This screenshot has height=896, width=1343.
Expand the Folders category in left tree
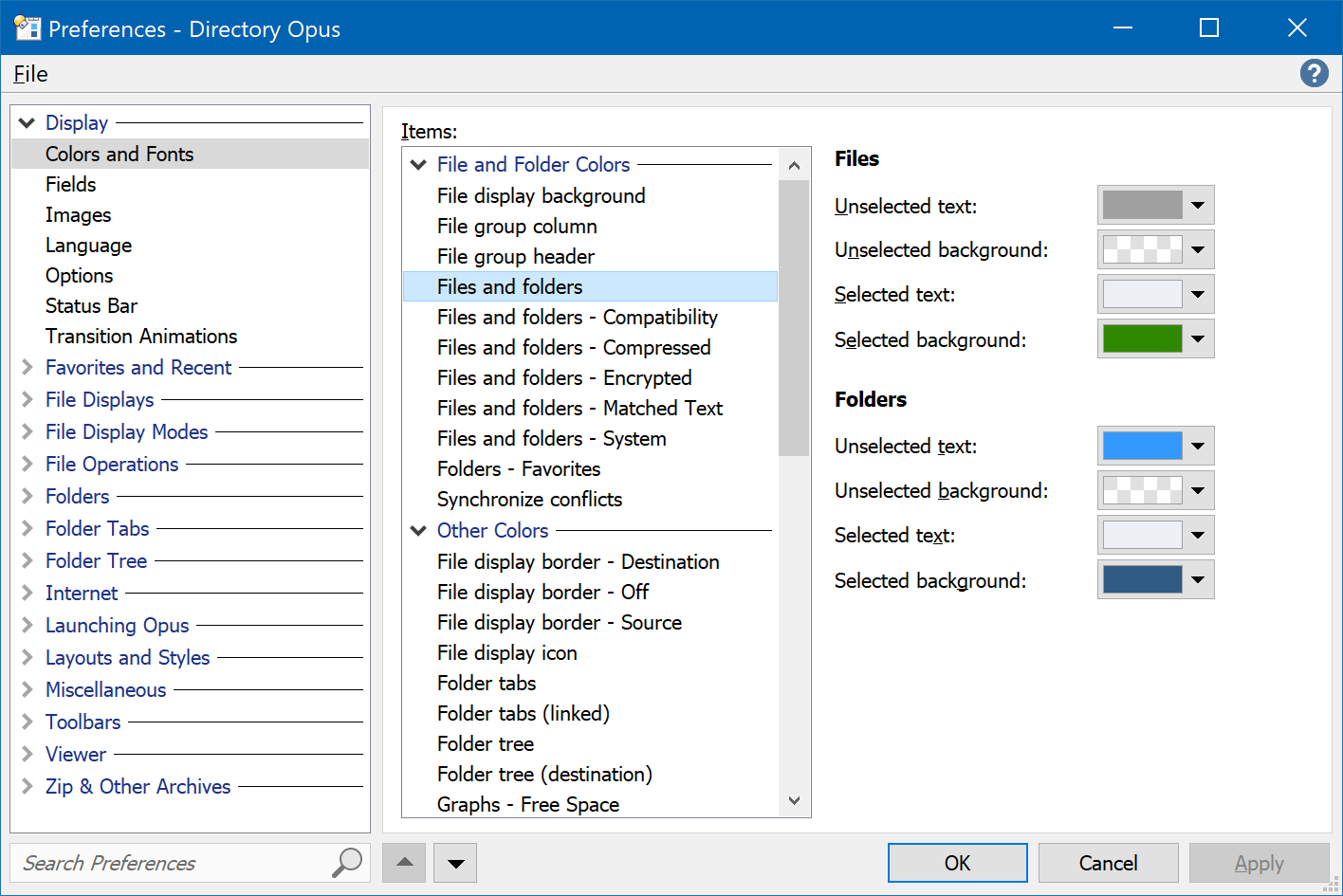pyautogui.click(x=28, y=496)
